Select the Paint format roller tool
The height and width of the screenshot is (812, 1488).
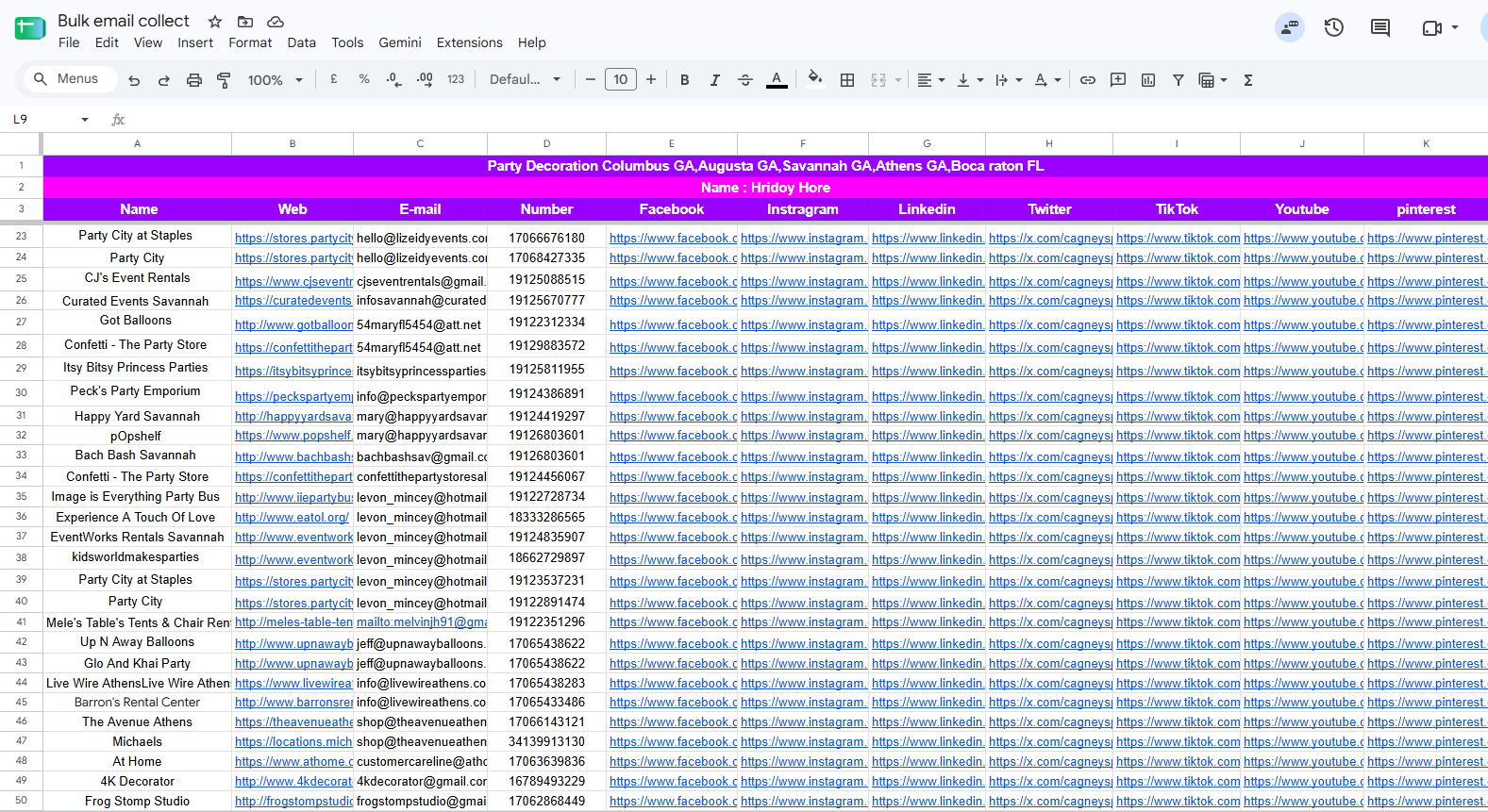(224, 80)
